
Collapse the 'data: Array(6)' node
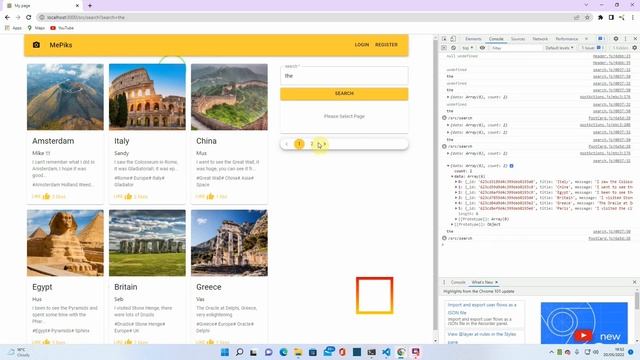452,176
